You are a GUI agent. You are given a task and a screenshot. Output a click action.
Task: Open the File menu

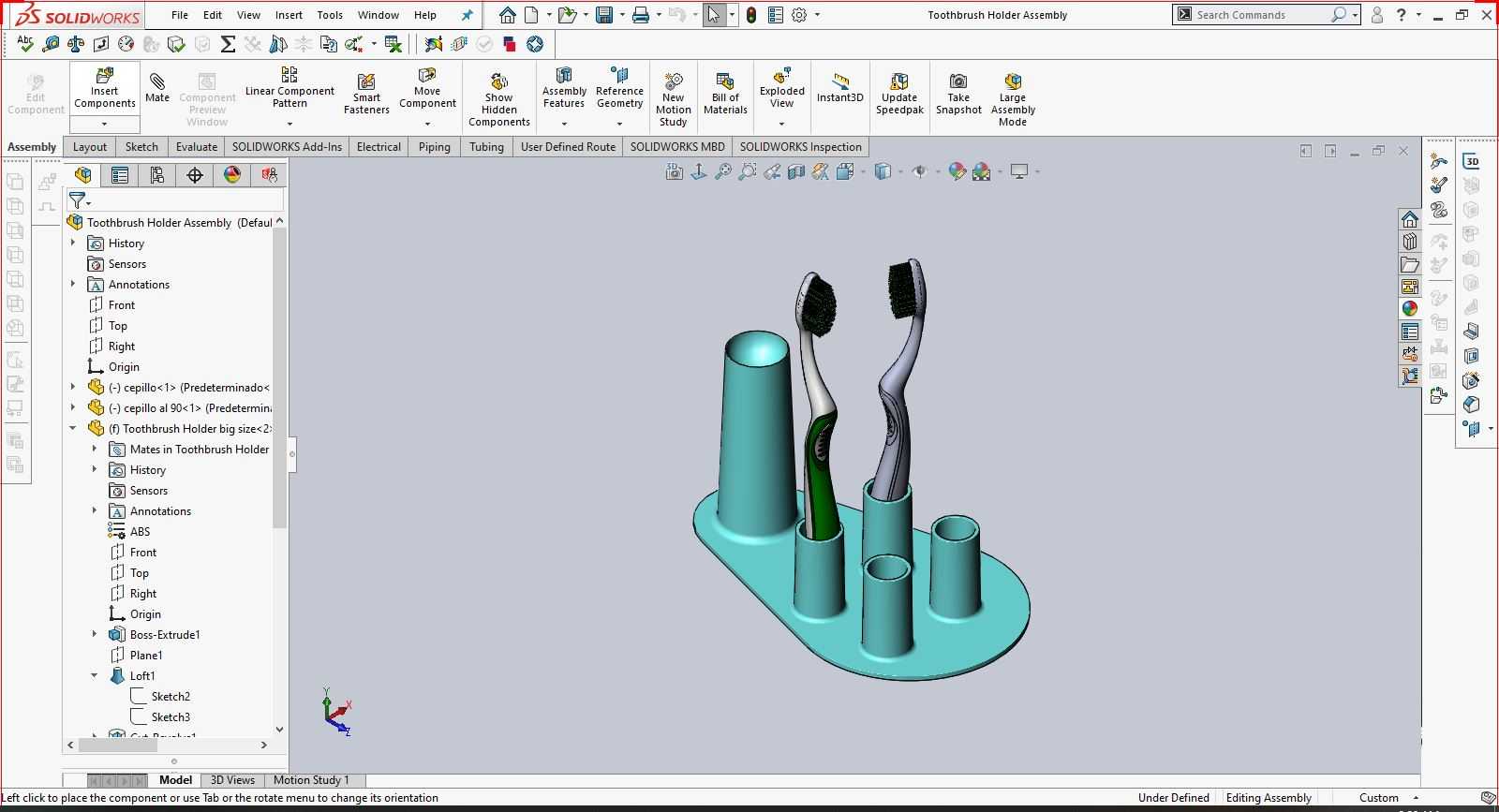[180, 15]
